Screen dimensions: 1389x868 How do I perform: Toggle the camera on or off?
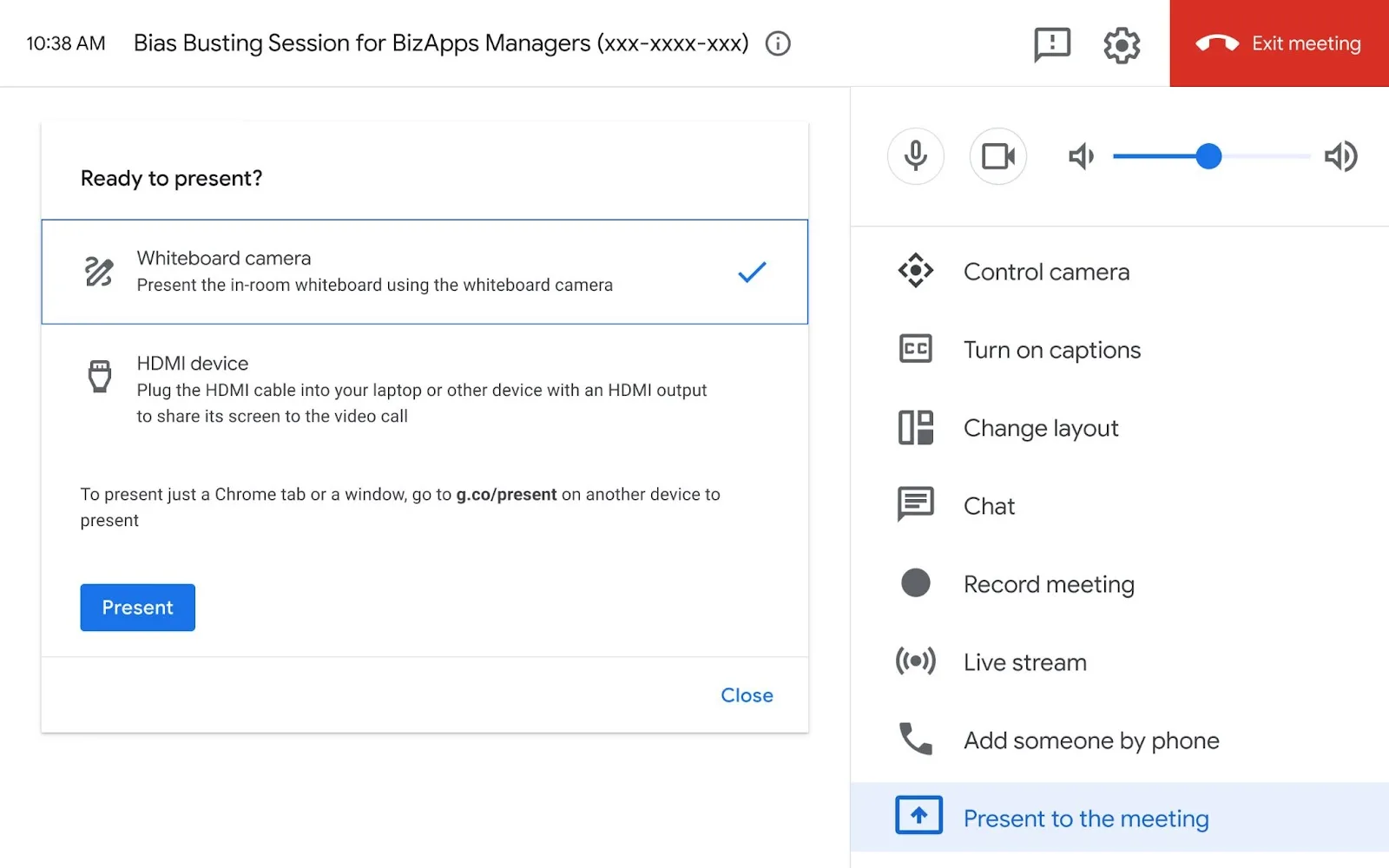[997, 156]
